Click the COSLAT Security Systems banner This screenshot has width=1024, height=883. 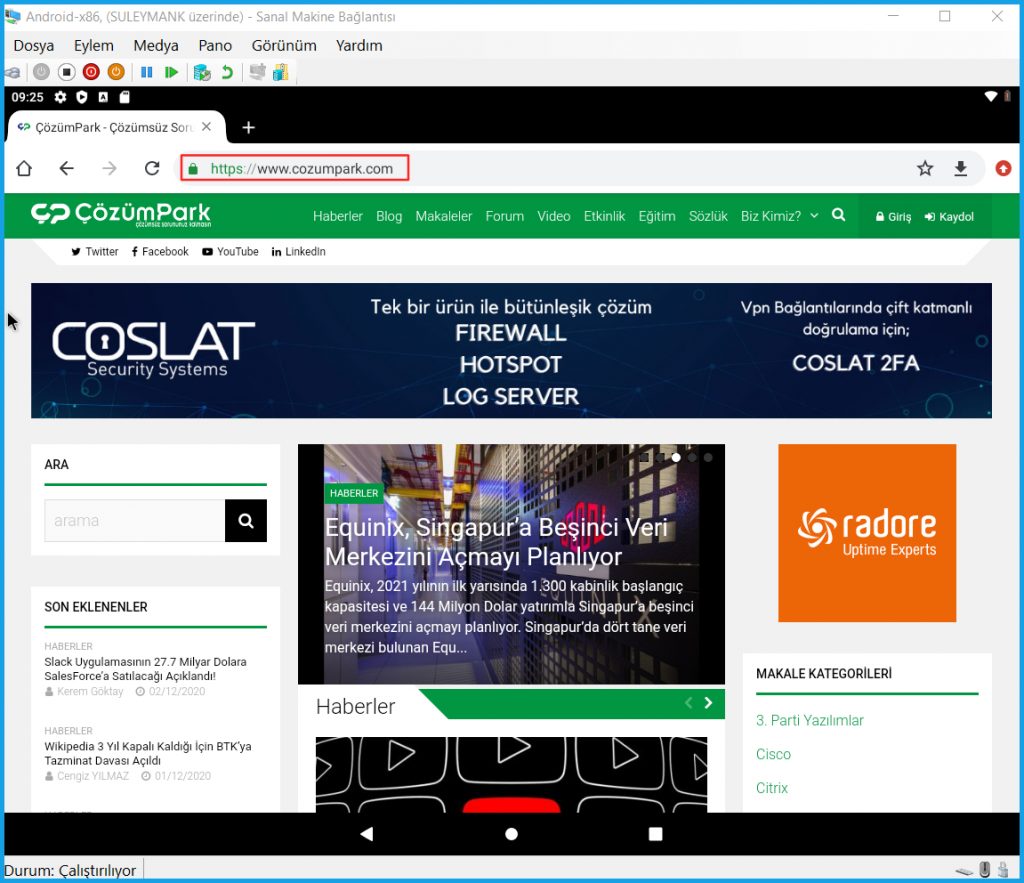[511, 351]
